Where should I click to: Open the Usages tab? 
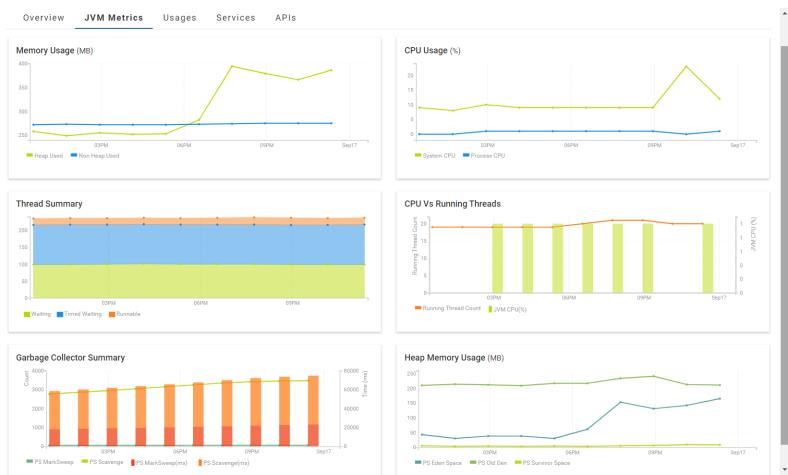pyautogui.click(x=179, y=18)
